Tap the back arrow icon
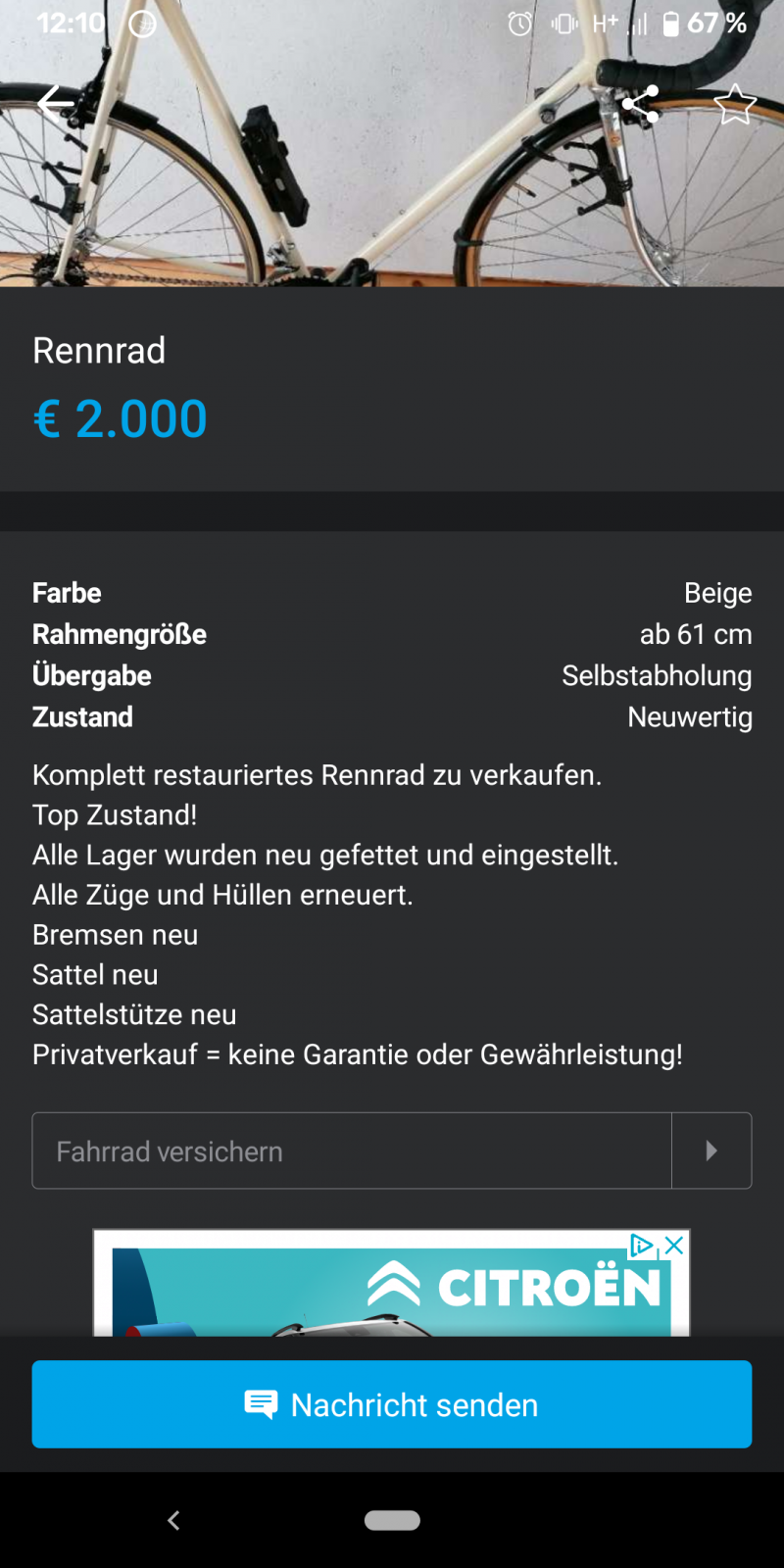The image size is (784, 1568). [x=56, y=102]
